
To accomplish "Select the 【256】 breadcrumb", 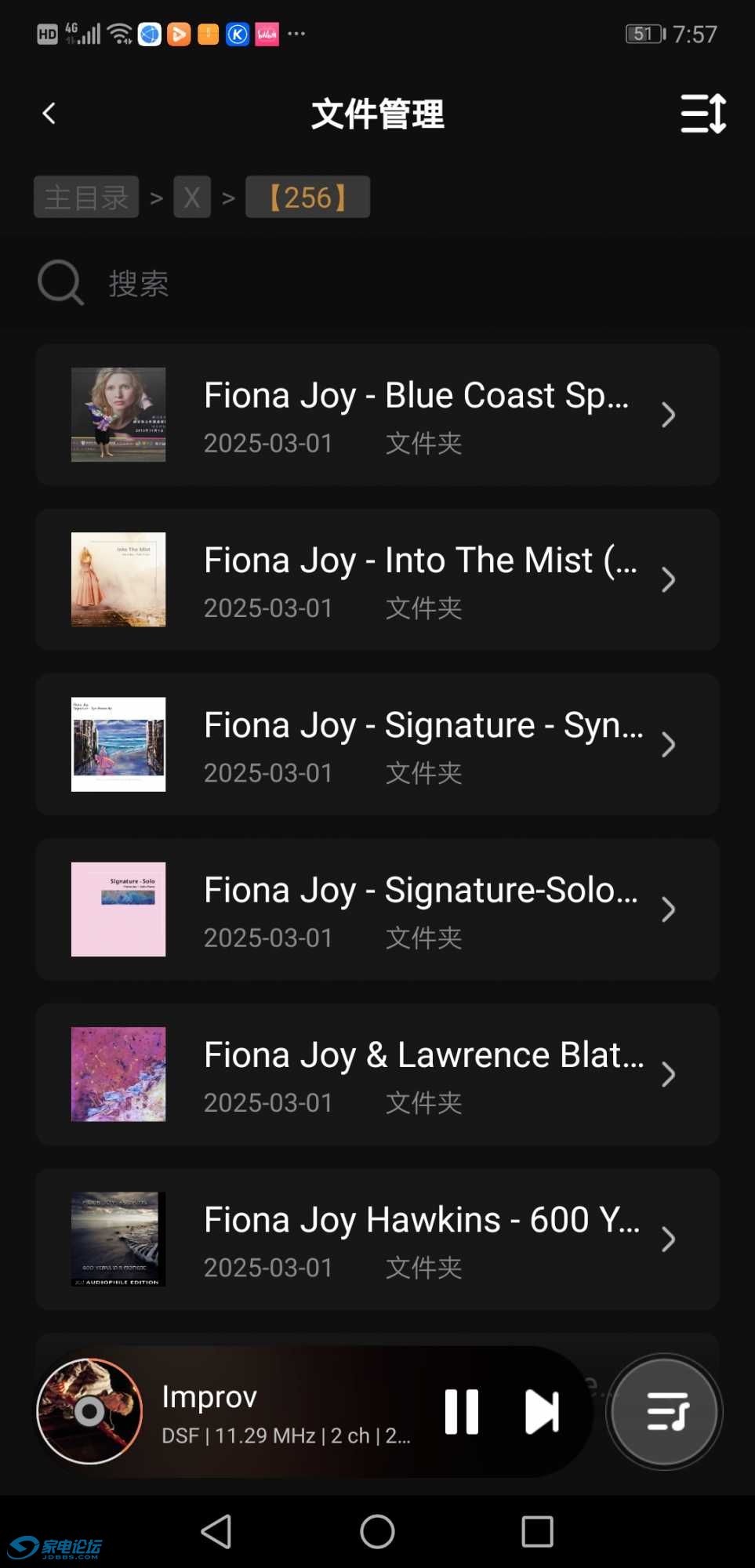I will coord(307,197).
